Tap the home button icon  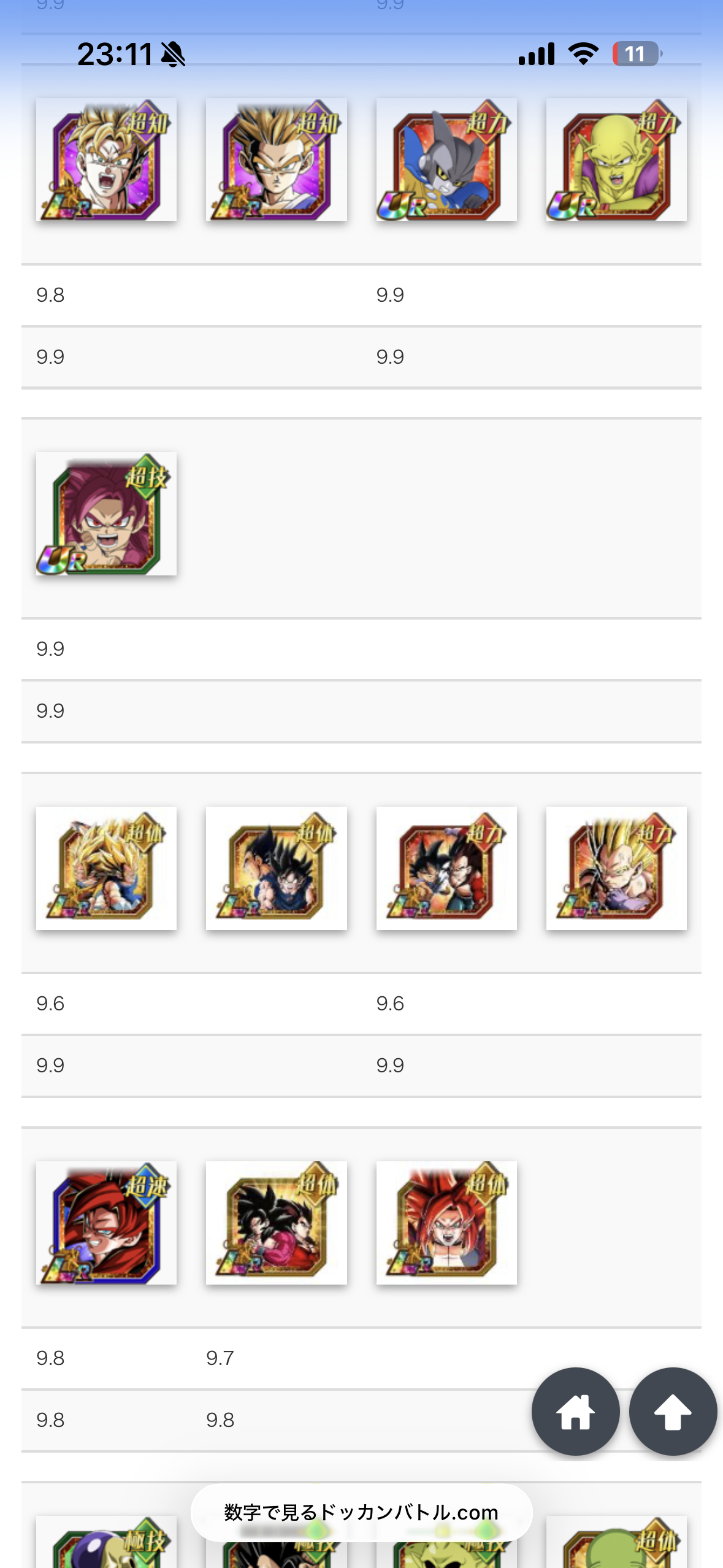pos(575,1411)
